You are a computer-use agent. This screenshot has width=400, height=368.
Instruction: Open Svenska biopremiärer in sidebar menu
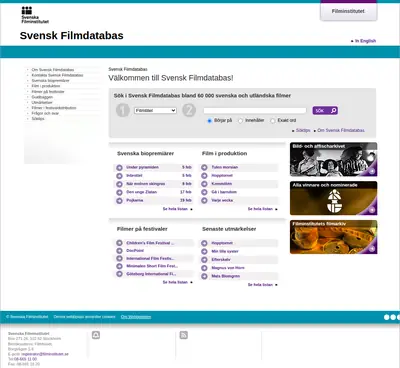pyautogui.click(x=50, y=81)
